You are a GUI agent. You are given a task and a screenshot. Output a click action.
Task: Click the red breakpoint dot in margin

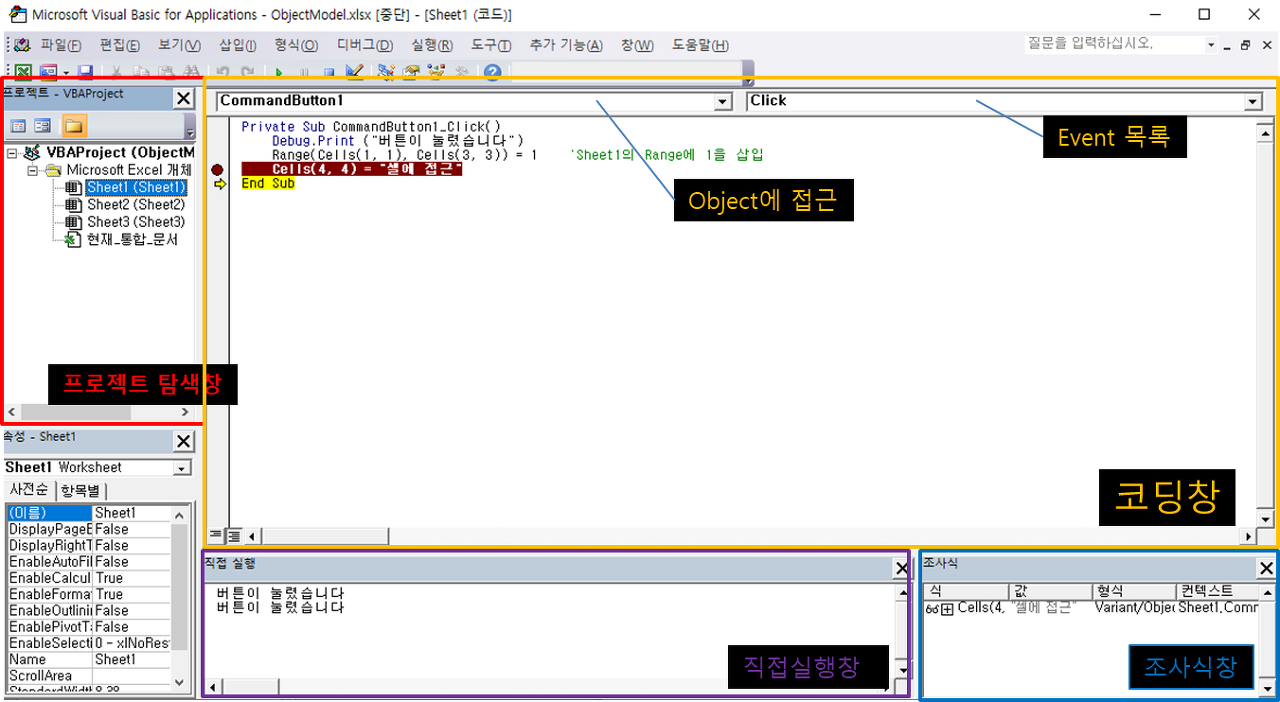[x=218, y=170]
